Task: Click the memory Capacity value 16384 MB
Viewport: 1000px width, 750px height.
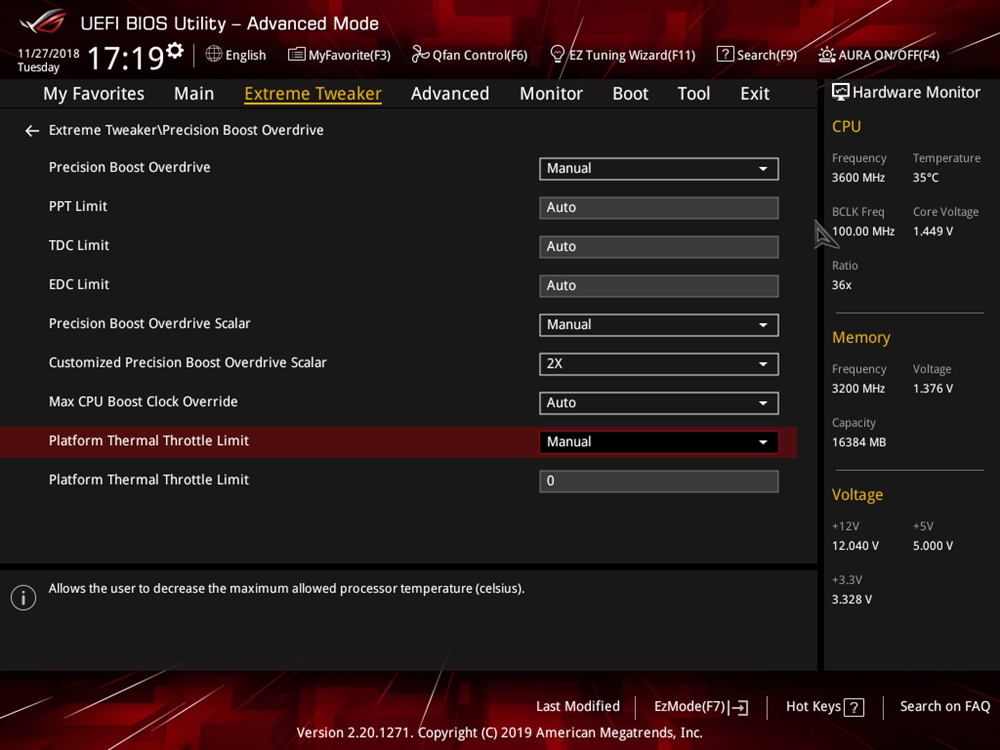Action: tap(859, 443)
